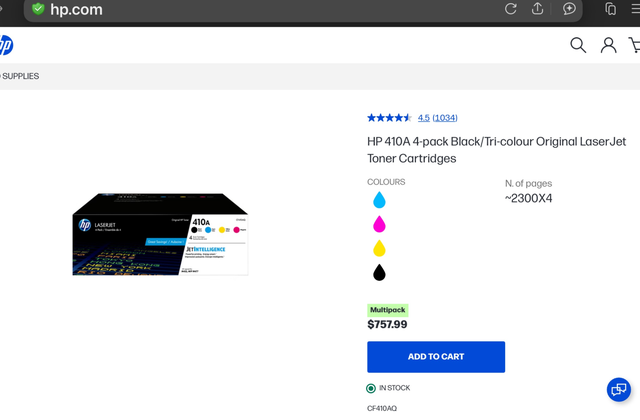Add the toner pack to cart
Screen dimensions: 640x420
pyautogui.click(x=436, y=357)
